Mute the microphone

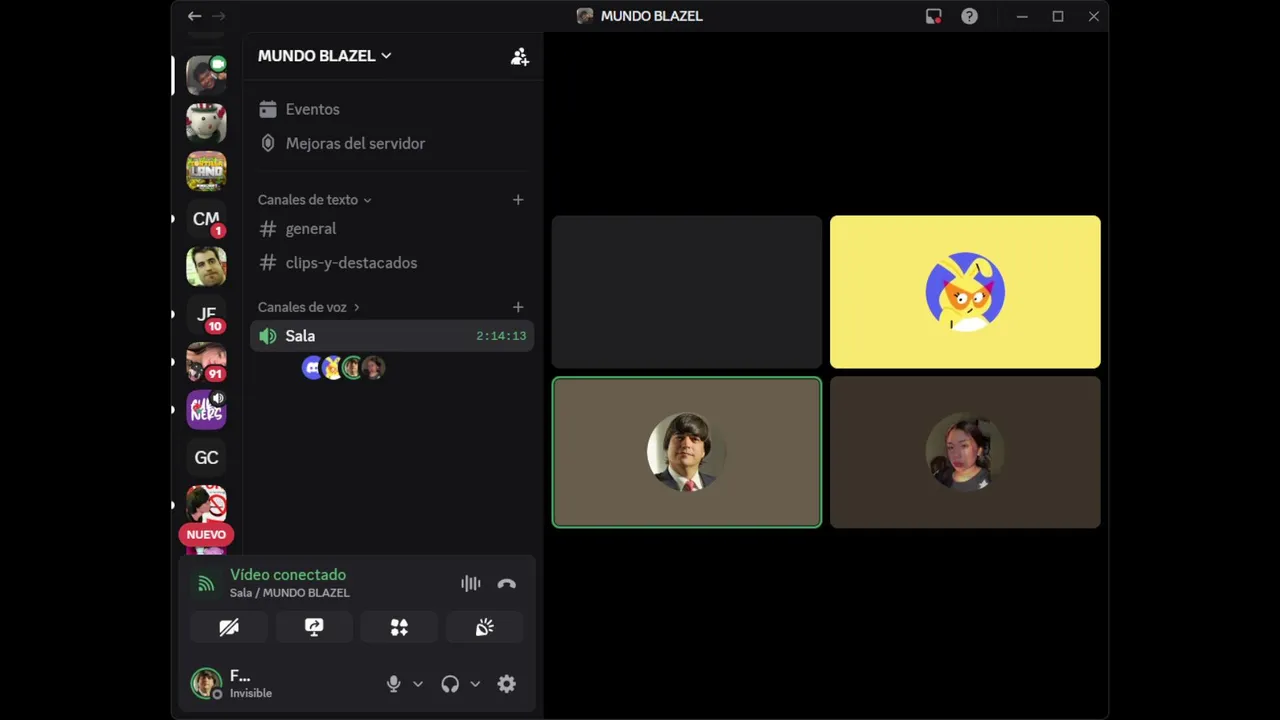click(x=394, y=684)
